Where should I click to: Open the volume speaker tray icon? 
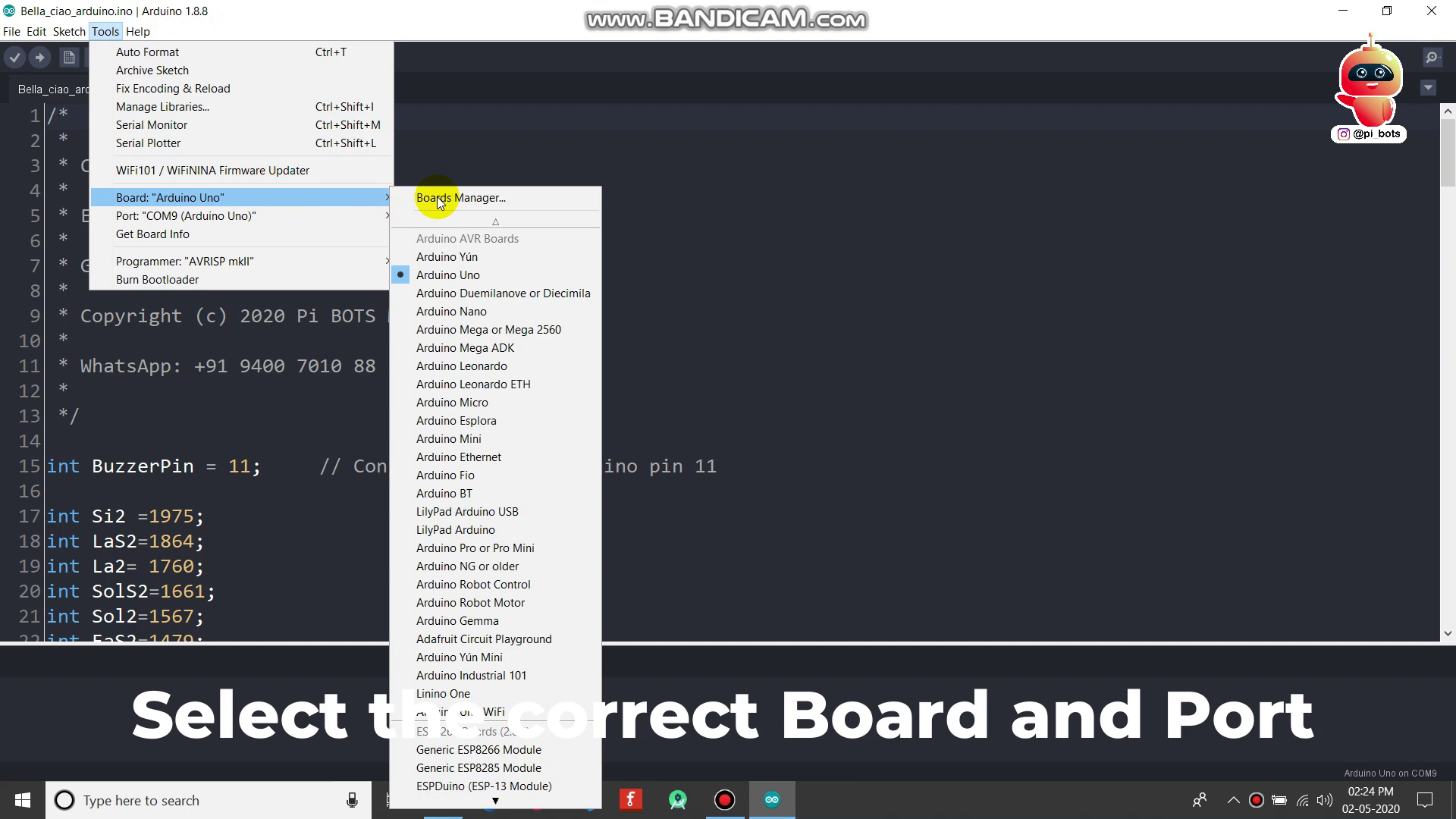coord(1324,800)
